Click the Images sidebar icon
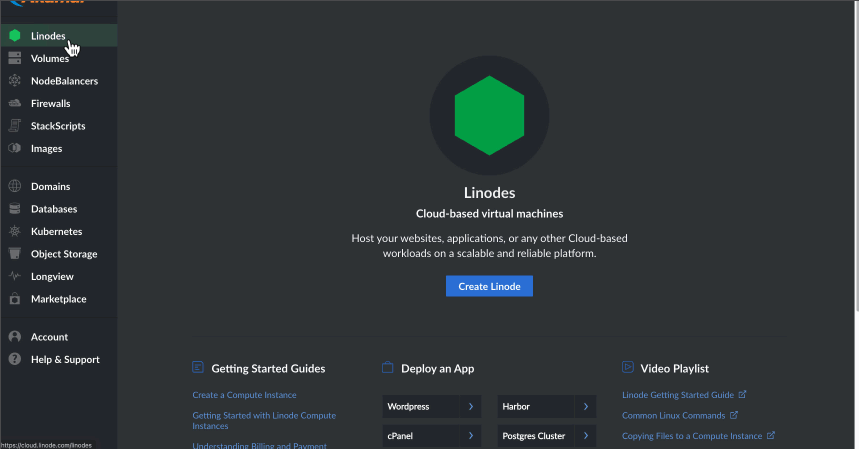This screenshot has width=859, height=449. 14,149
